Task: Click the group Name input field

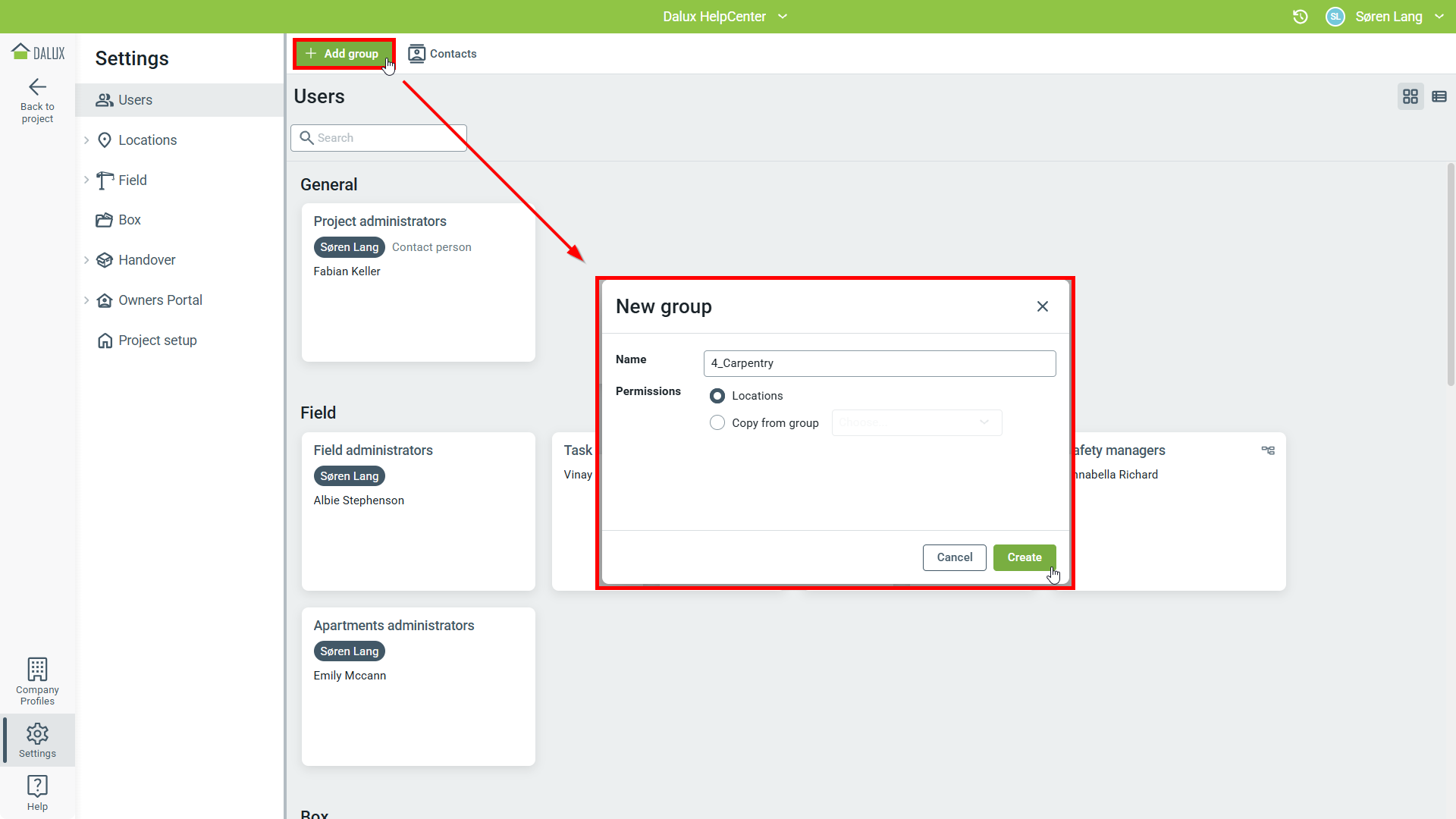Action: click(x=879, y=363)
